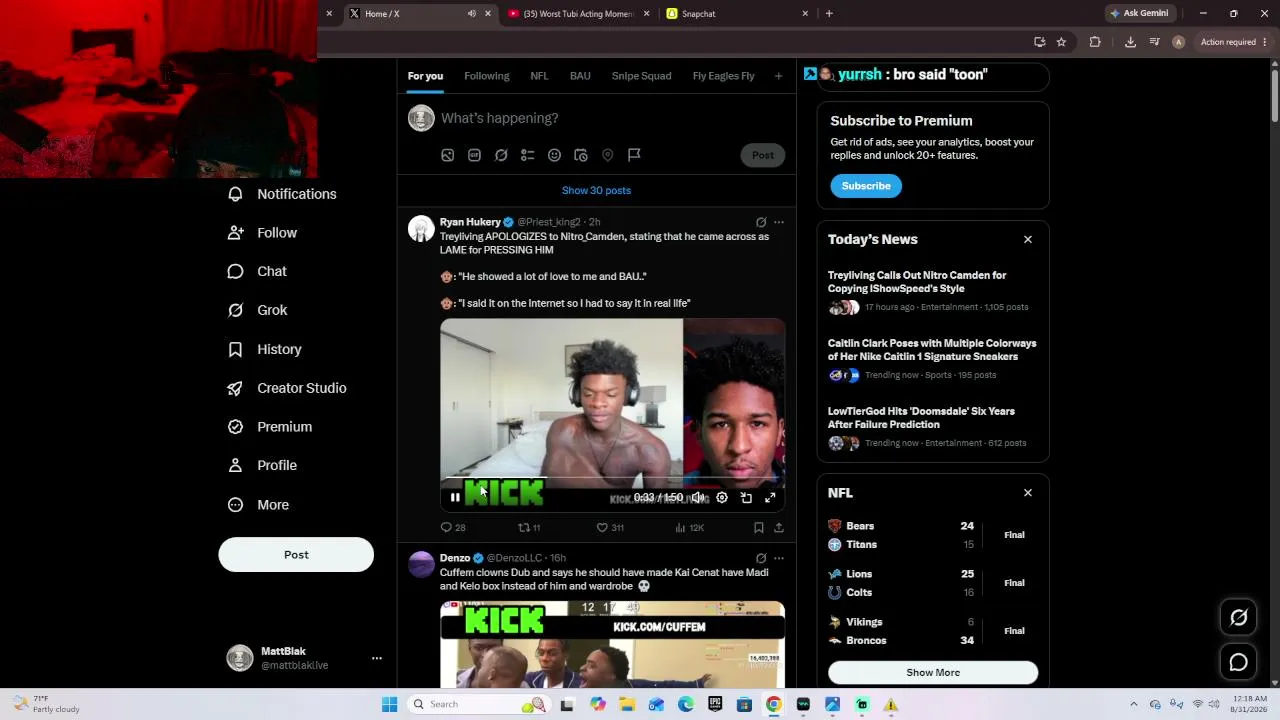Open the Fly Eagles Fly tab
1280x720 pixels.
tap(724, 76)
